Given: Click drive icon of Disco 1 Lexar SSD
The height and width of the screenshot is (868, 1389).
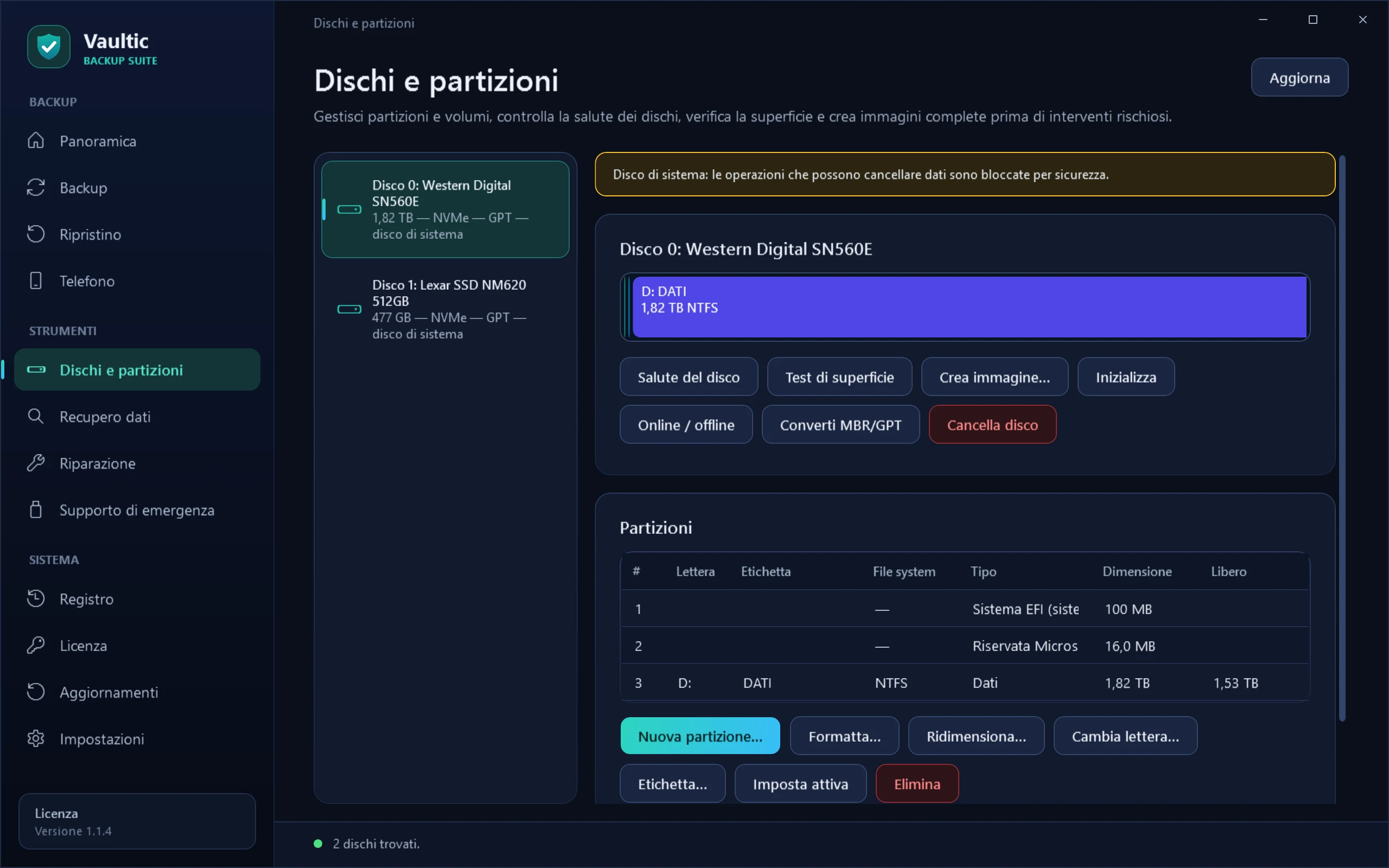Looking at the screenshot, I should point(349,309).
